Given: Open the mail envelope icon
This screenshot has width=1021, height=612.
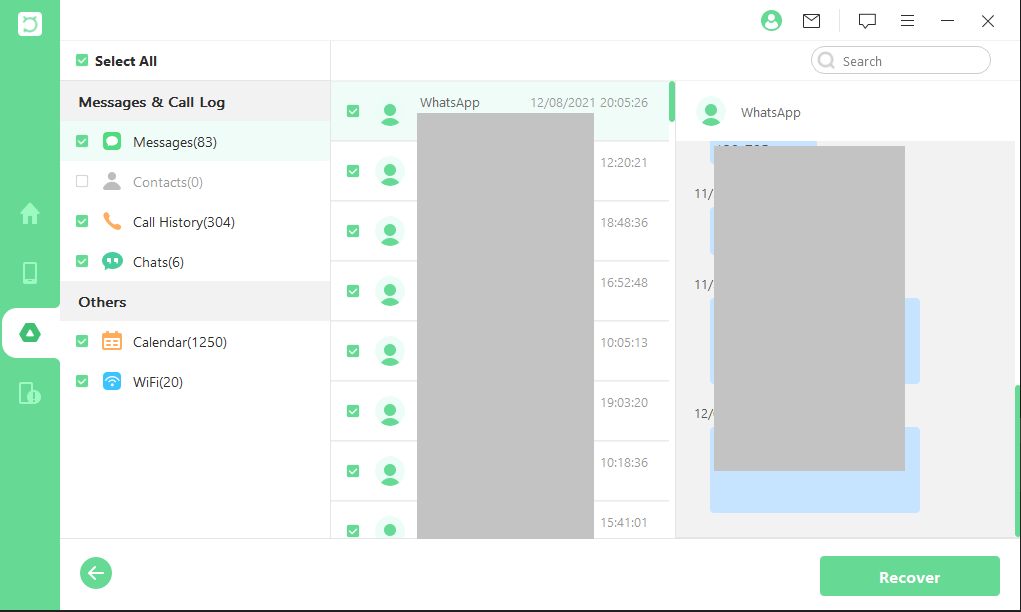Looking at the screenshot, I should (x=811, y=21).
